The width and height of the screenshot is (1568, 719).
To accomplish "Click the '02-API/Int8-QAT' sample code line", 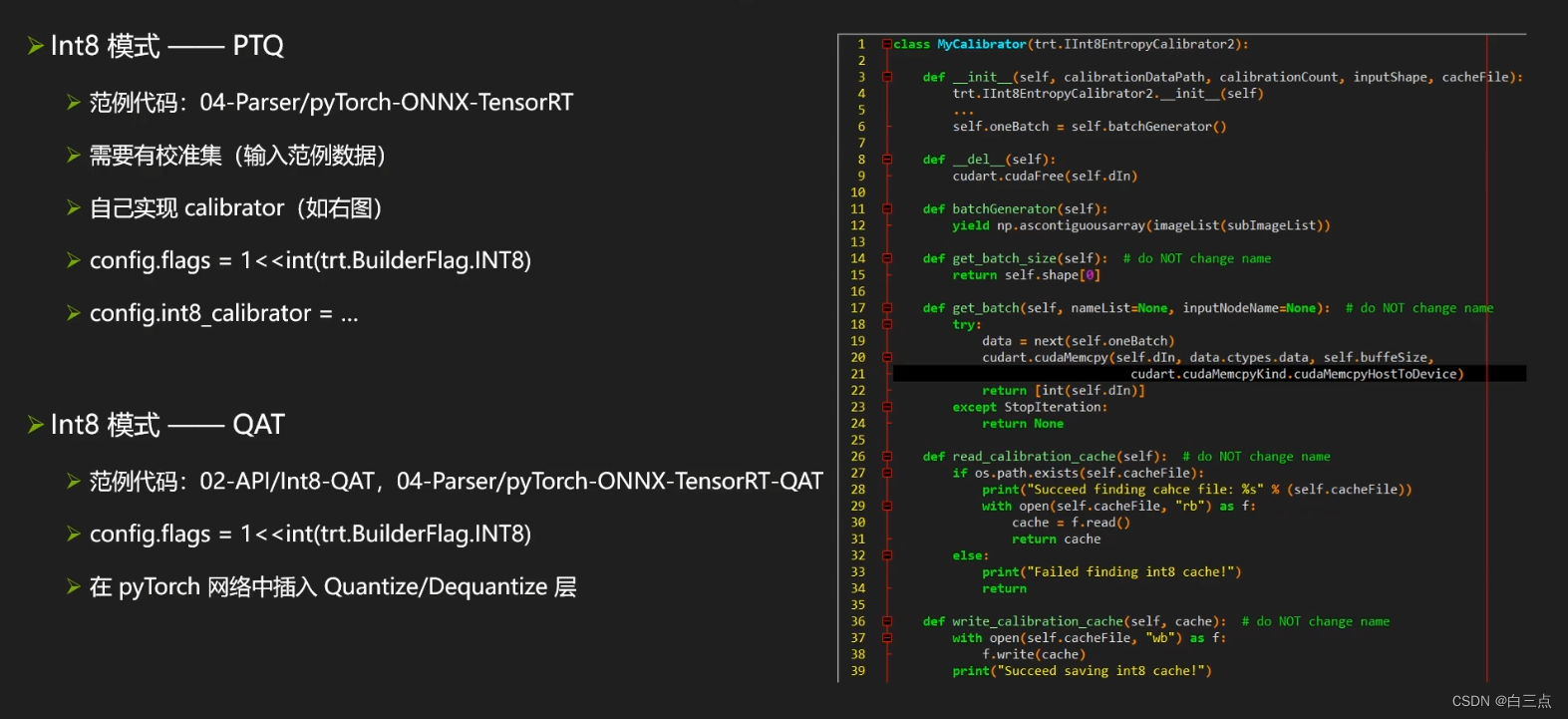I will 456,481.
